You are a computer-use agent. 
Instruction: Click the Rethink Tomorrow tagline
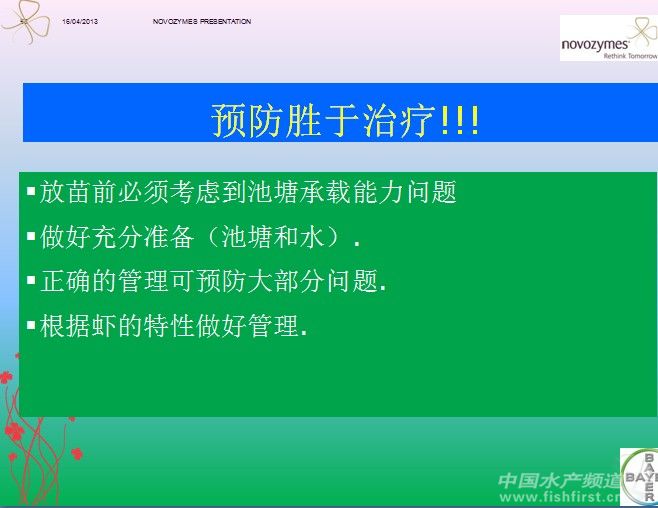pos(629,56)
